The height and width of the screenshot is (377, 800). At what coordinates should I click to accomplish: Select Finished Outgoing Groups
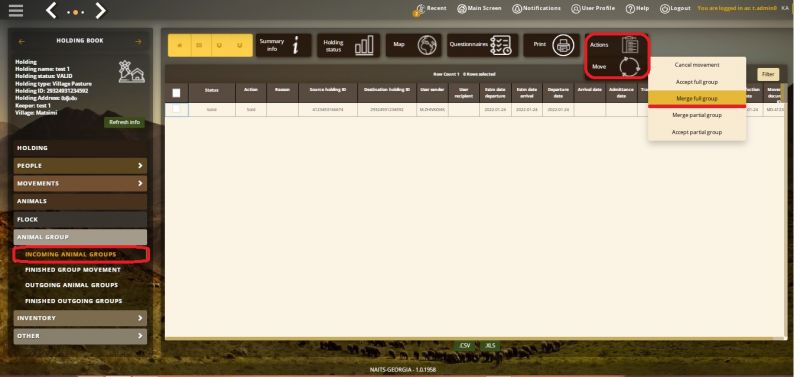(73, 301)
